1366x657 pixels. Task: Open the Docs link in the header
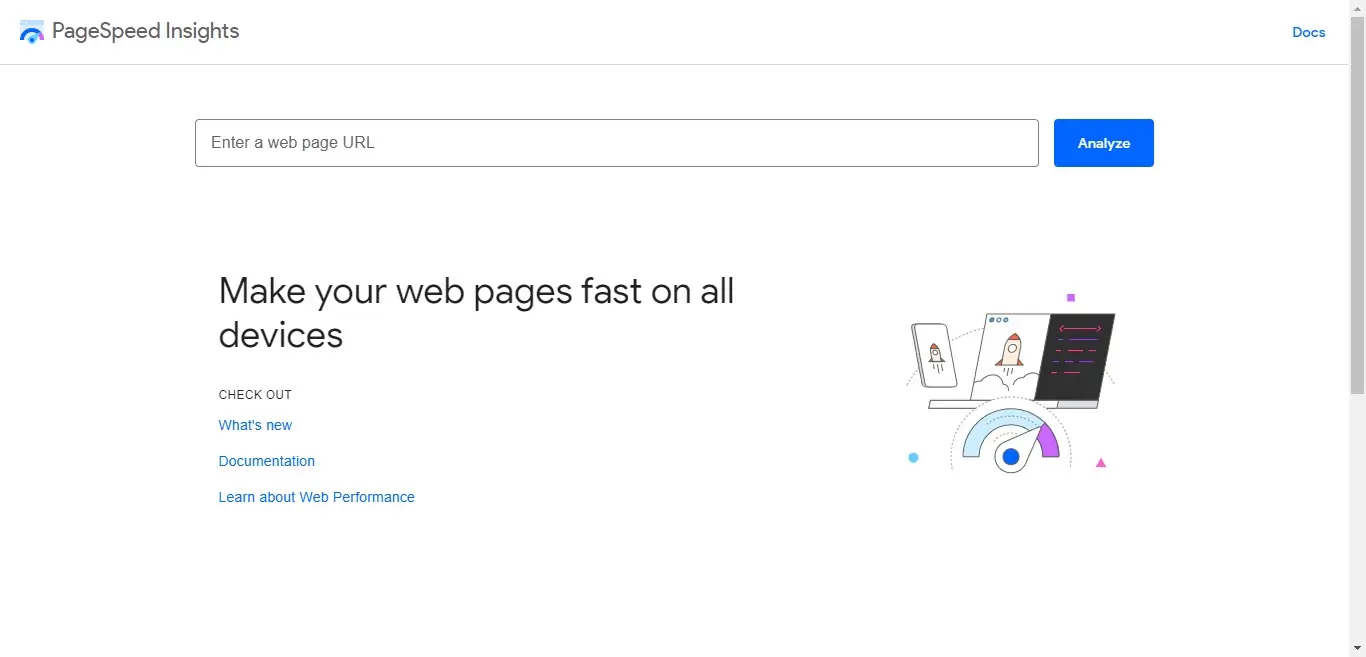coord(1308,32)
